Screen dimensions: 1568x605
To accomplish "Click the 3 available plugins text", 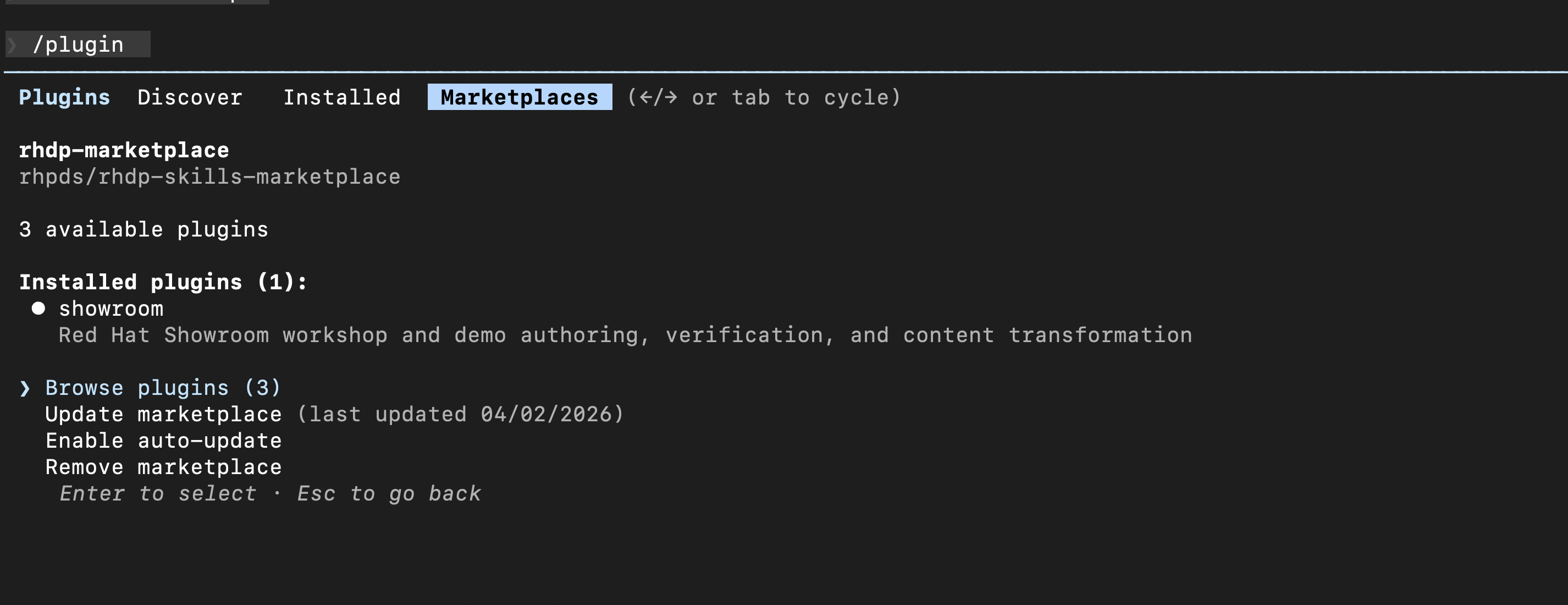I will (x=143, y=229).
